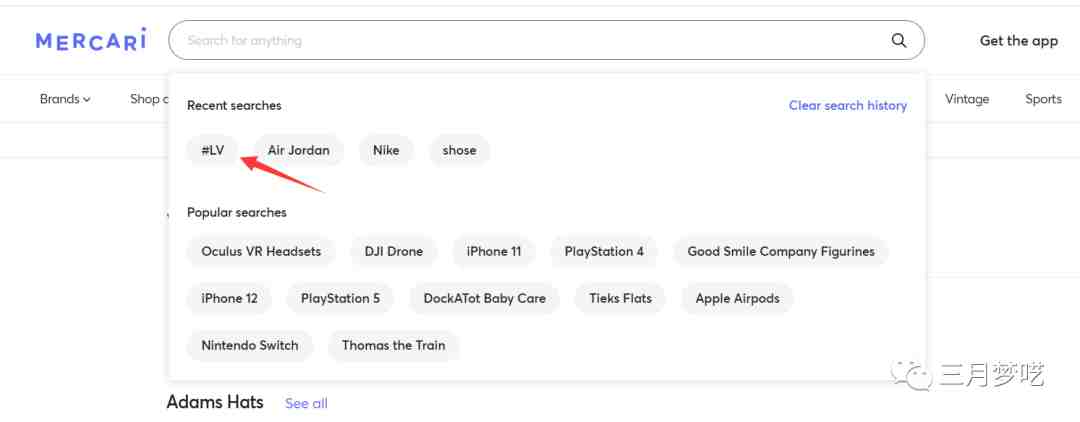Open See all for Adams Hats
This screenshot has height=422, width=1080.
[306, 403]
